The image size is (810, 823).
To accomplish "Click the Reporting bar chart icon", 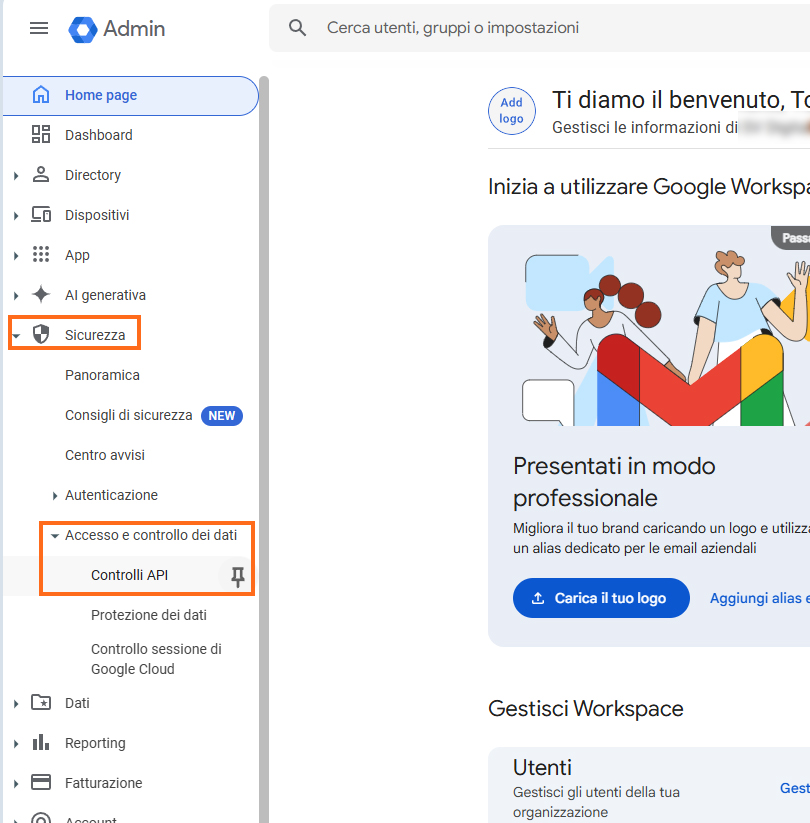I will point(41,743).
